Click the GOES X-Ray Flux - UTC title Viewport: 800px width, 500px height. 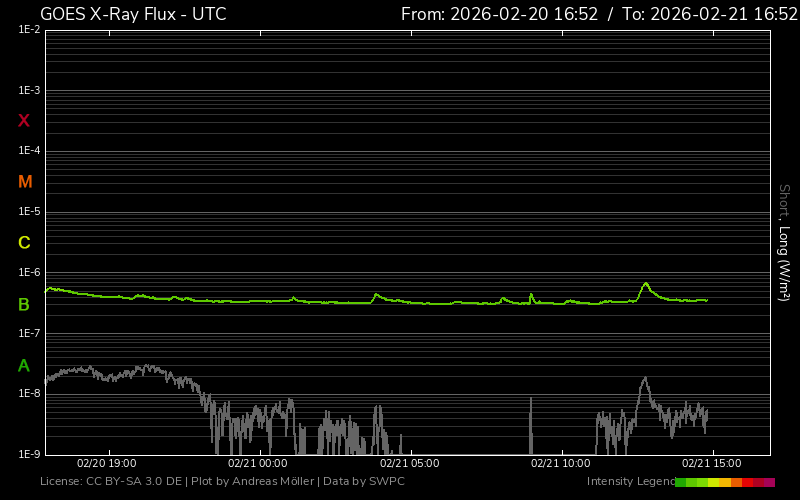coord(133,14)
